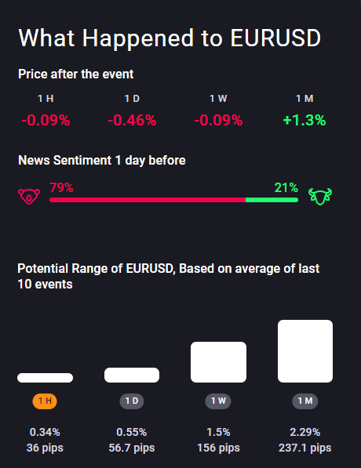Click the 1 M potential range bar

click(x=305, y=351)
